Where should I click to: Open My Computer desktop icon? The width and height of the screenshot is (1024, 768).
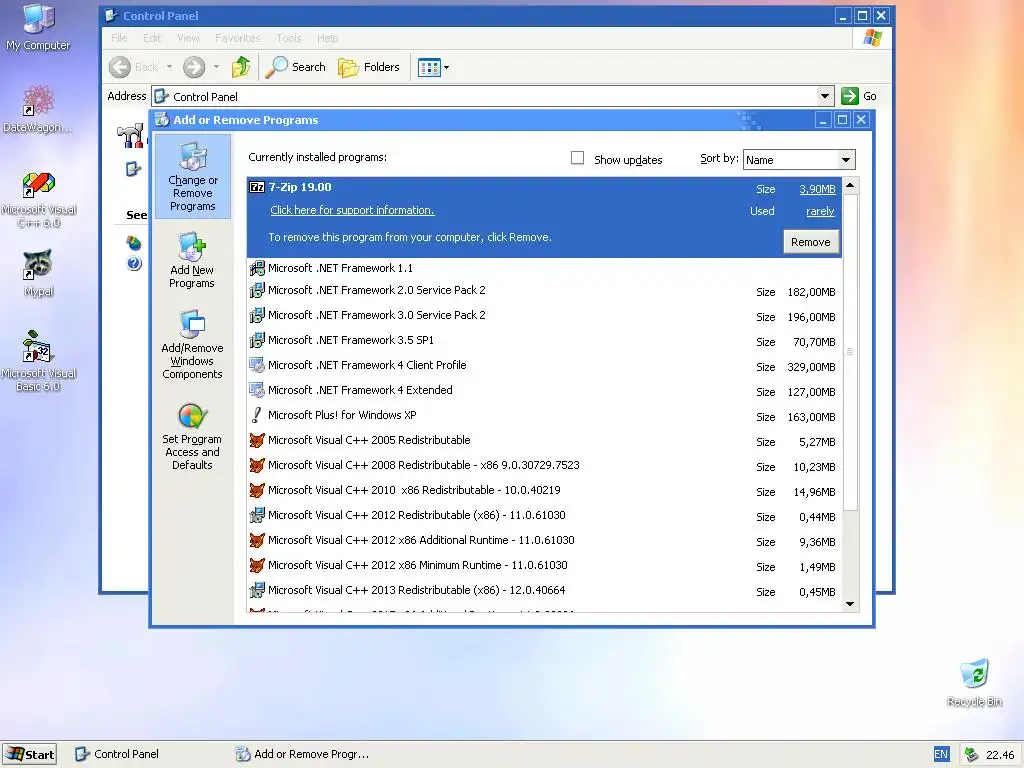(39, 27)
